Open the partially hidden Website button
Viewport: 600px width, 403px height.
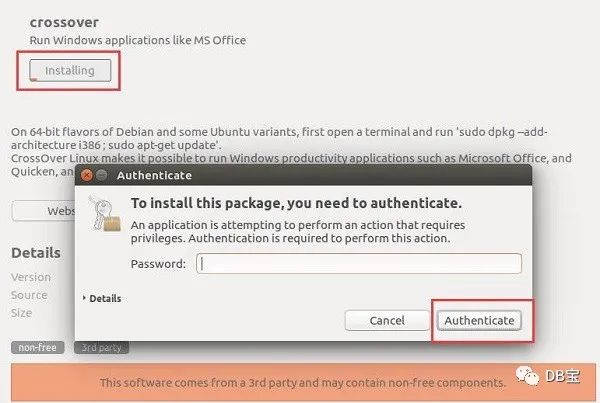tap(43, 211)
